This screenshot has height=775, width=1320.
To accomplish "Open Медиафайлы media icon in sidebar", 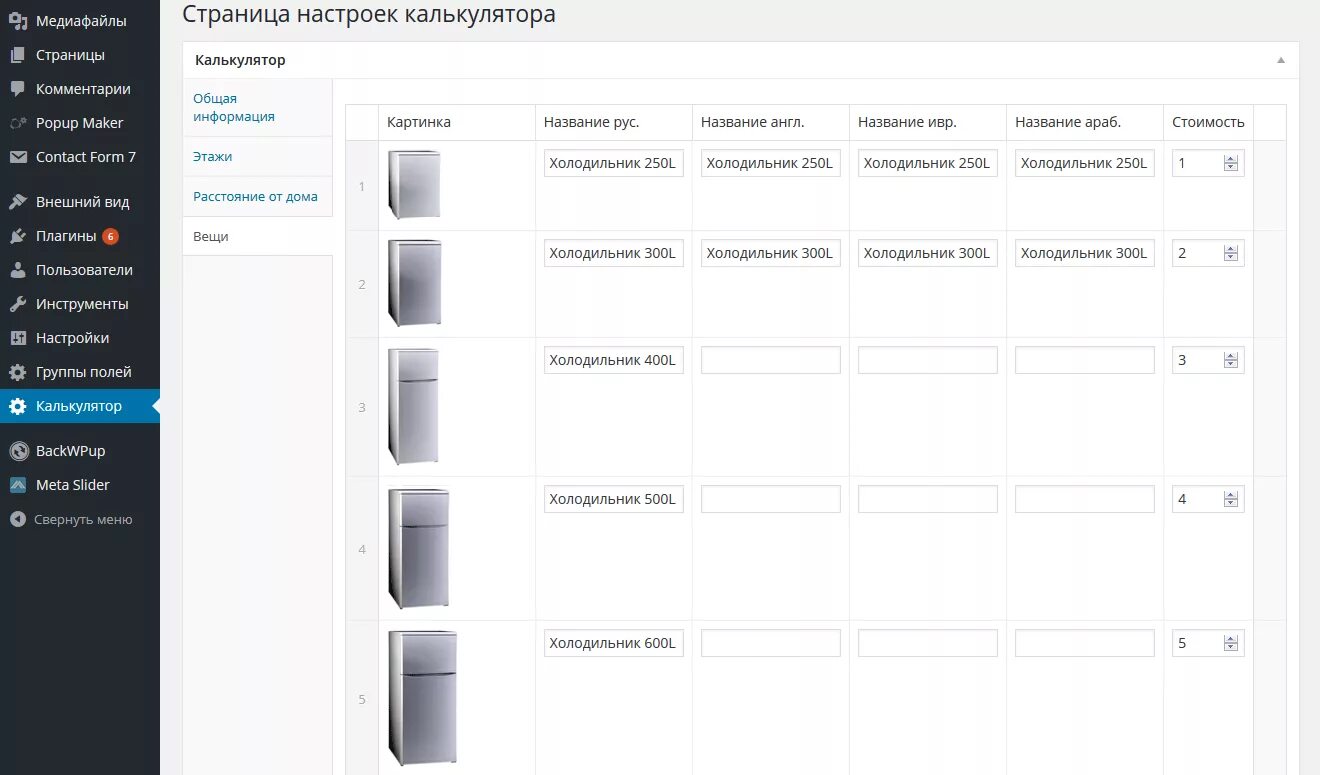I will click(x=18, y=21).
